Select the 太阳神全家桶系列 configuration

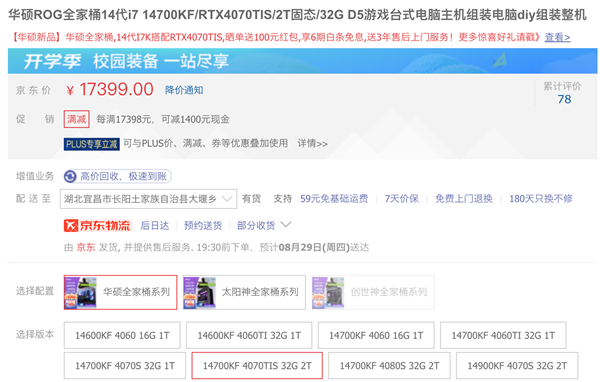click(x=244, y=292)
